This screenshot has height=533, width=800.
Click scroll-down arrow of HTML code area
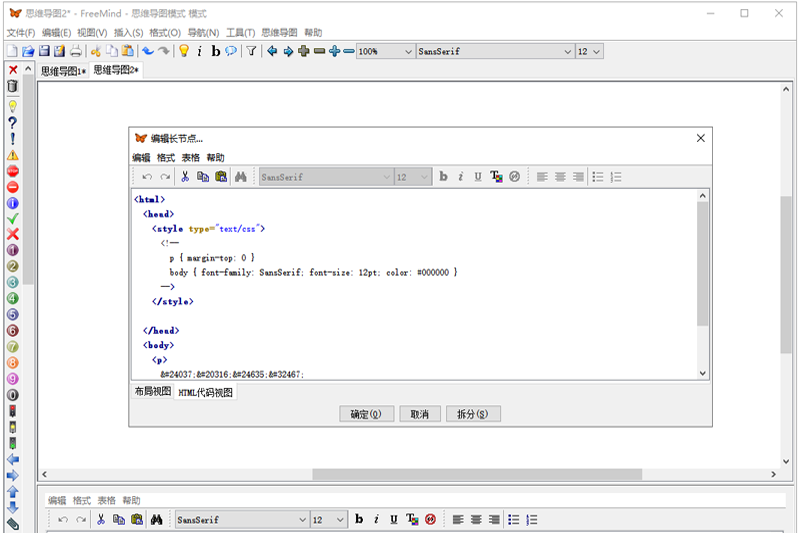point(703,373)
